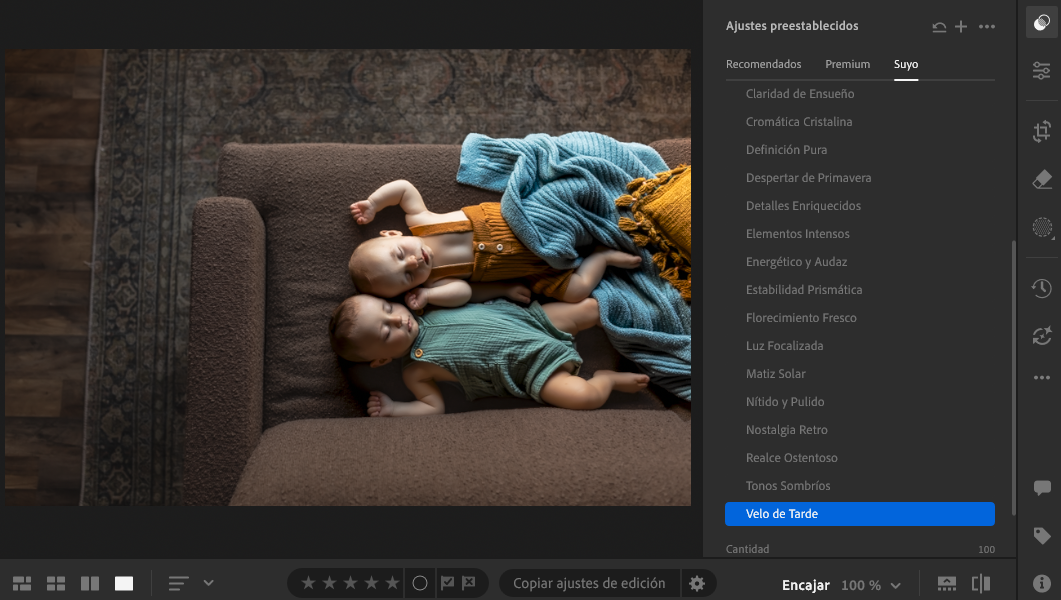Open the Edit panel icon
The height and width of the screenshot is (600, 1061).
[1040, 70]
